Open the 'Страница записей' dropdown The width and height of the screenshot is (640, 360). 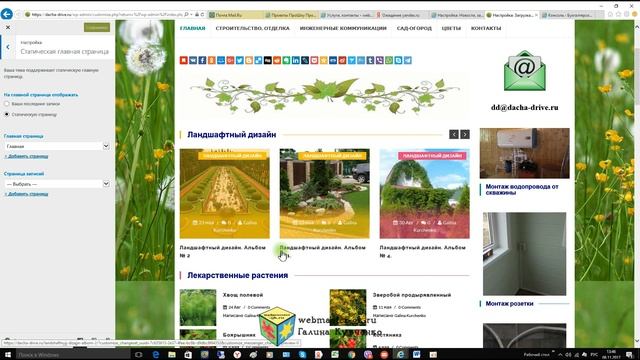(57, 184)
